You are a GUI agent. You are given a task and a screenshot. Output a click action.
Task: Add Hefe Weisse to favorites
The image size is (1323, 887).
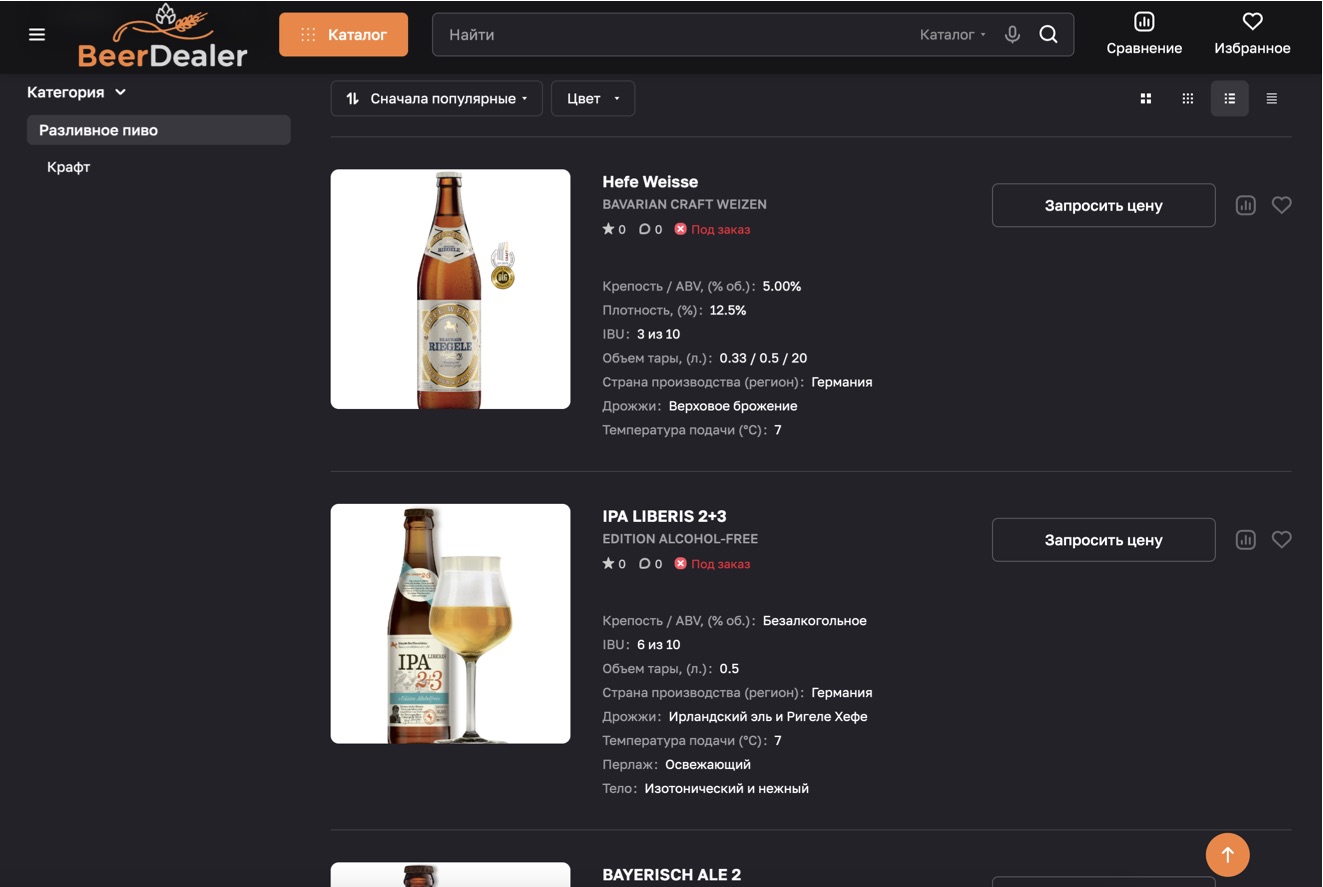tap(1282, 205)
